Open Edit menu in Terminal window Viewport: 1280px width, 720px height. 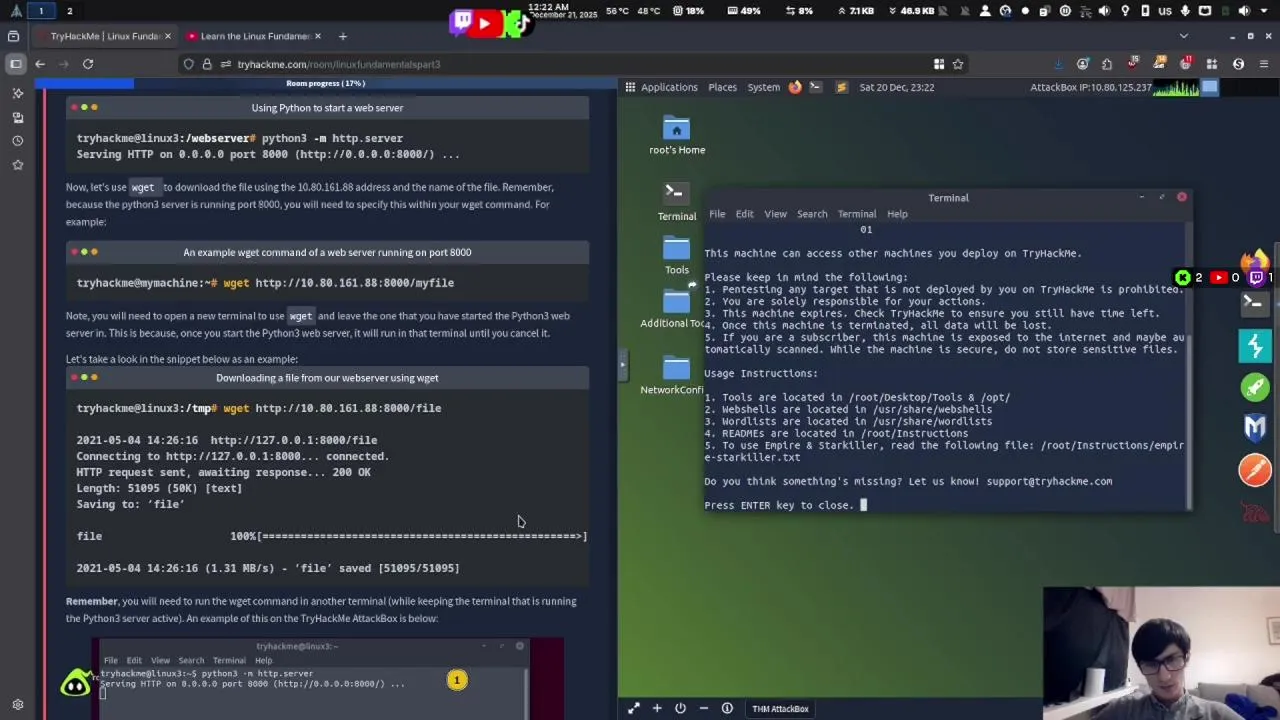pos(745,214)
